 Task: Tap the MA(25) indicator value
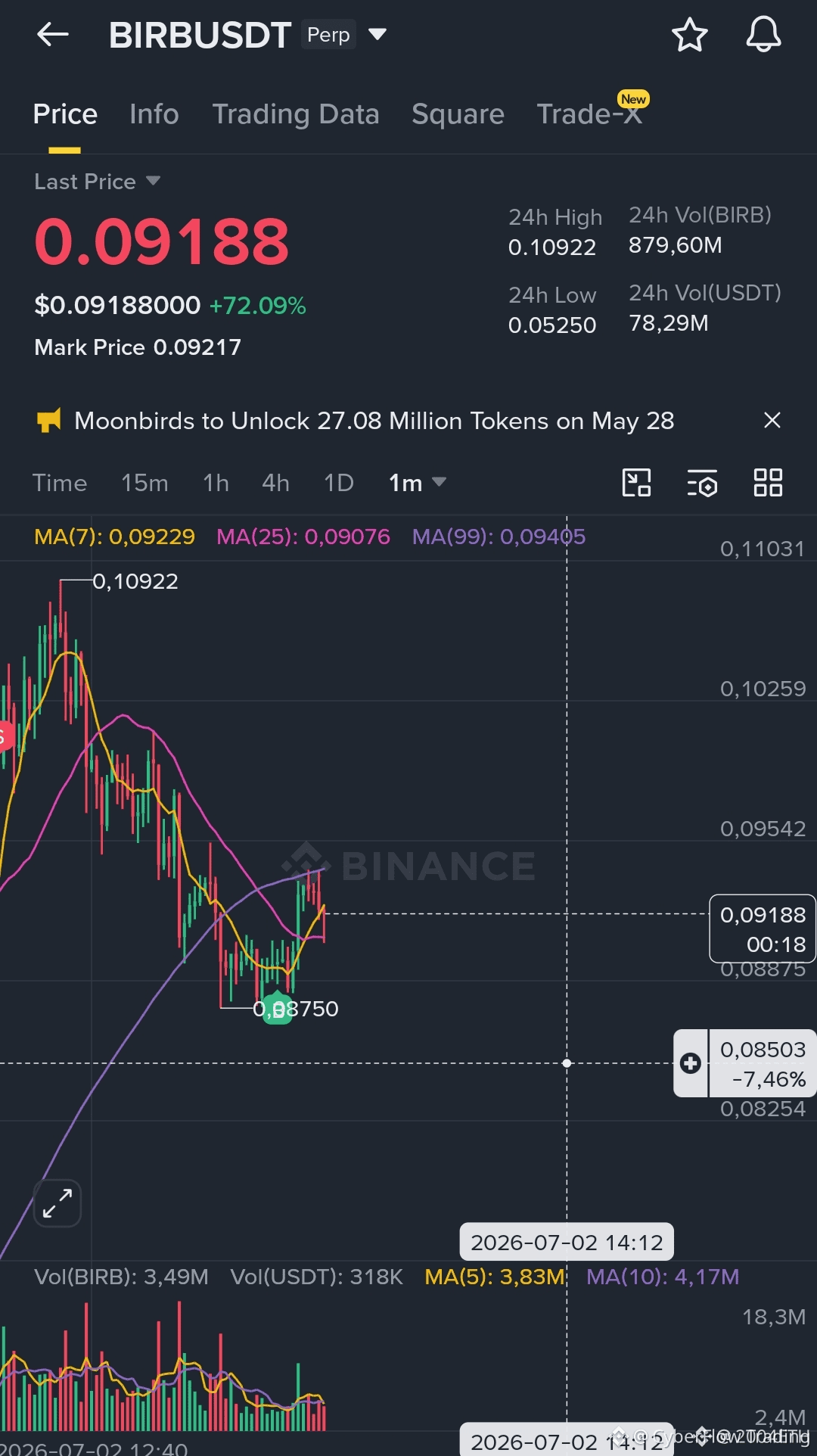[303, 537]
